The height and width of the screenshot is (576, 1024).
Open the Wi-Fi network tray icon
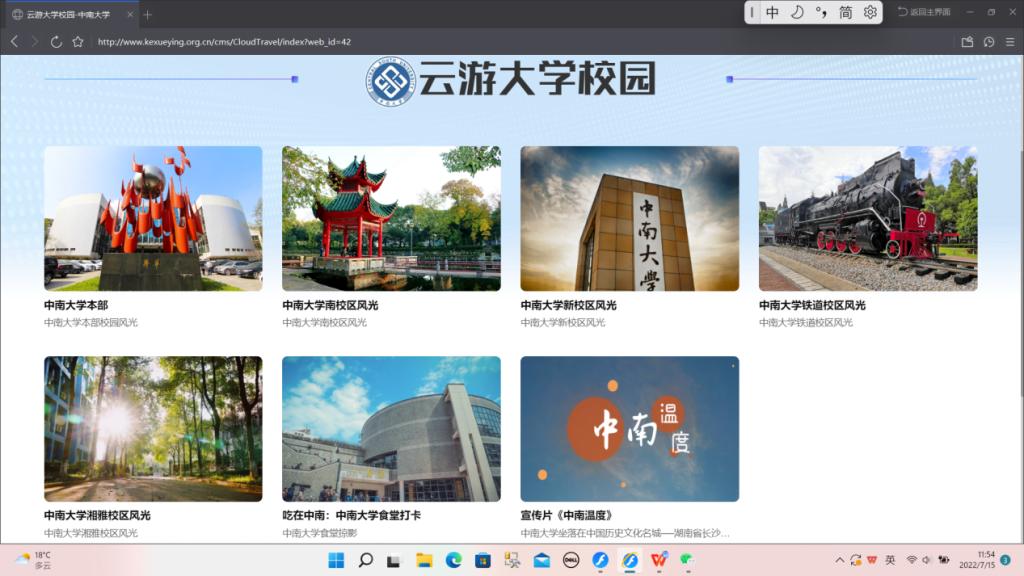[x=912, y=560]
